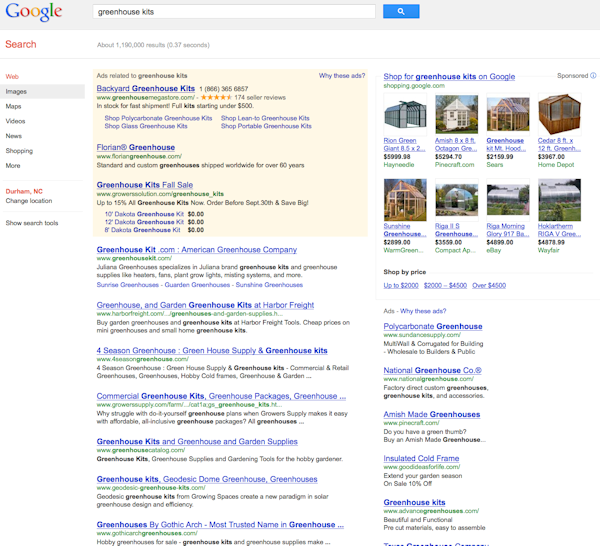Click the Home Depot seller under Cedar greenhouse
The height and width of the screenshot is (546, 600).
click(556, 165)
